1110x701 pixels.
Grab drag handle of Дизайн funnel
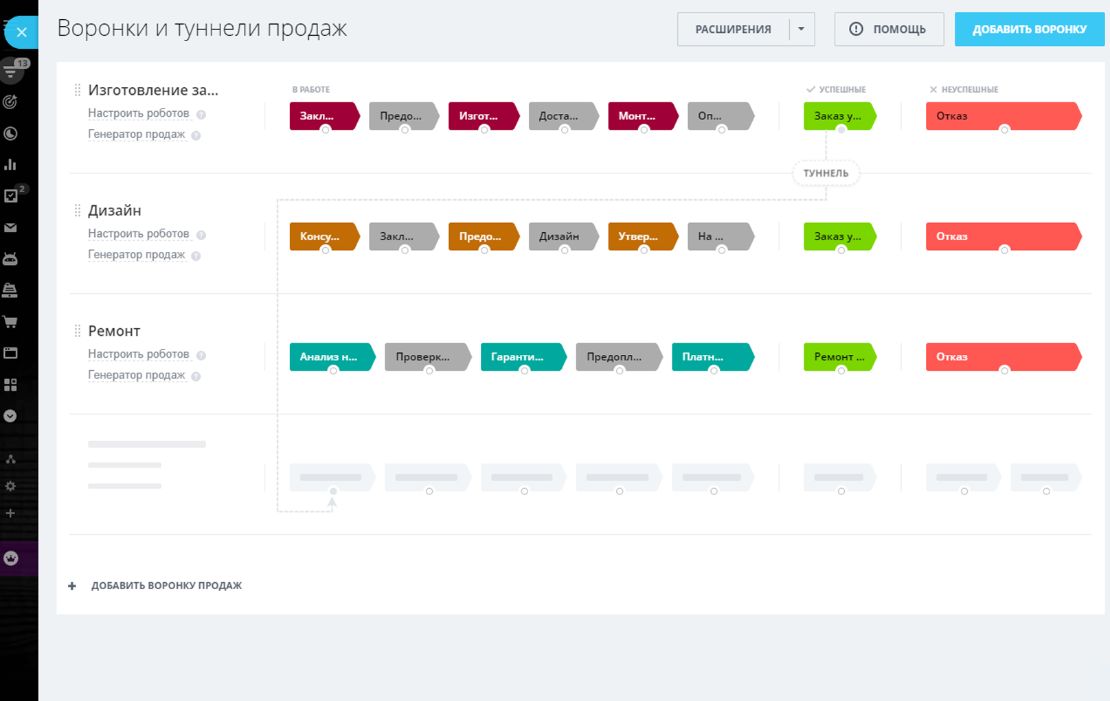click(78, 210)
